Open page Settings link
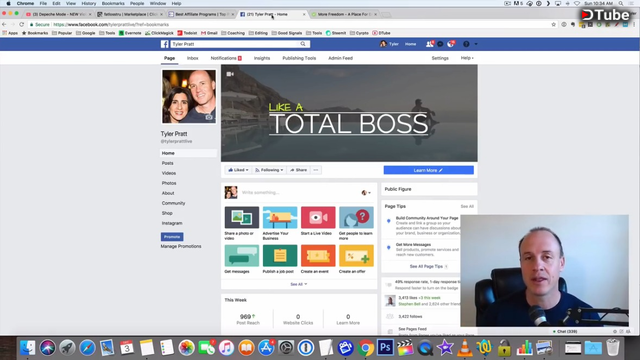 click(440, 58)
